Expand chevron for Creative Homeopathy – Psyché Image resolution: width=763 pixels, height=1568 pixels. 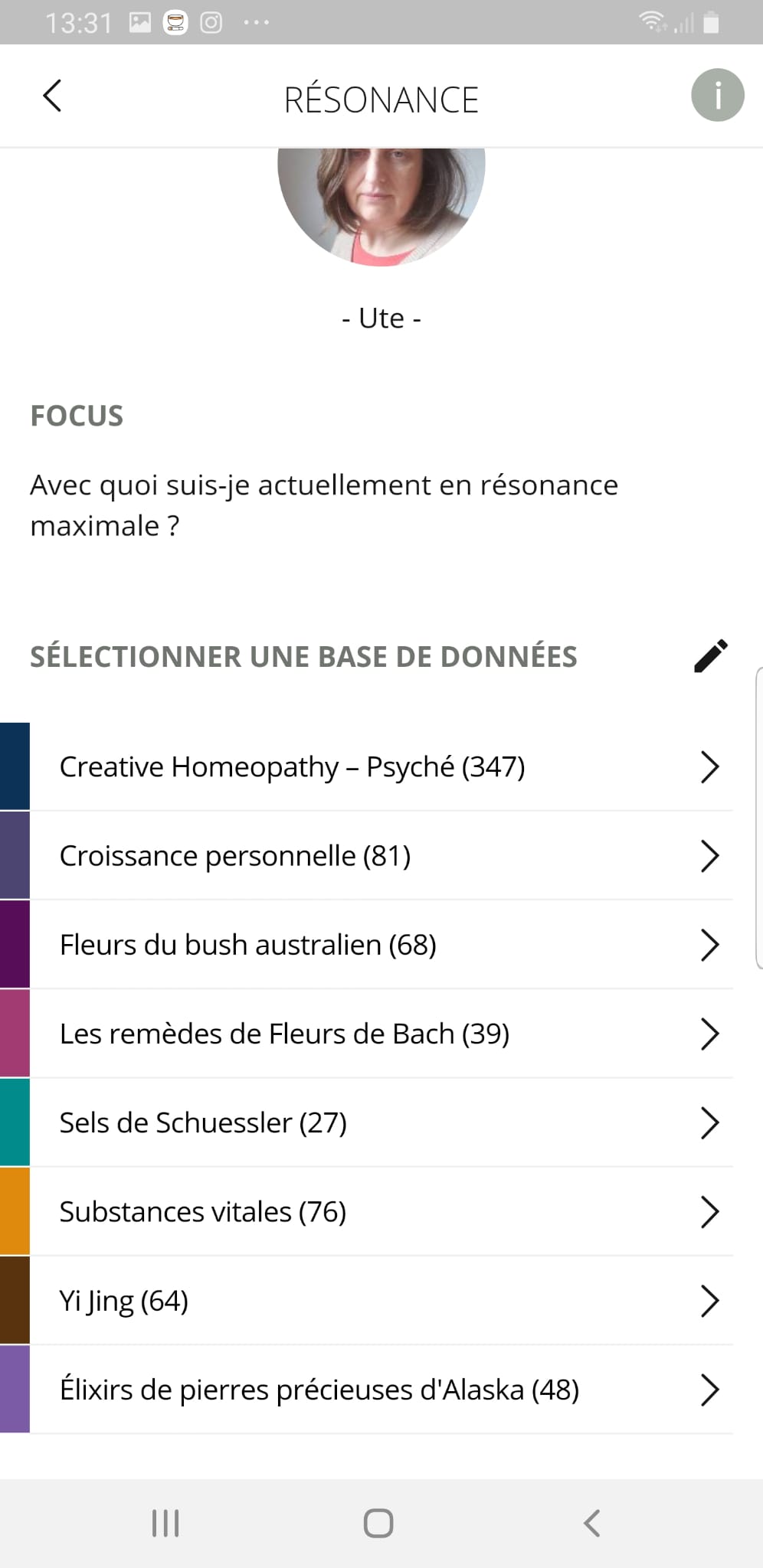pos(710,767)
